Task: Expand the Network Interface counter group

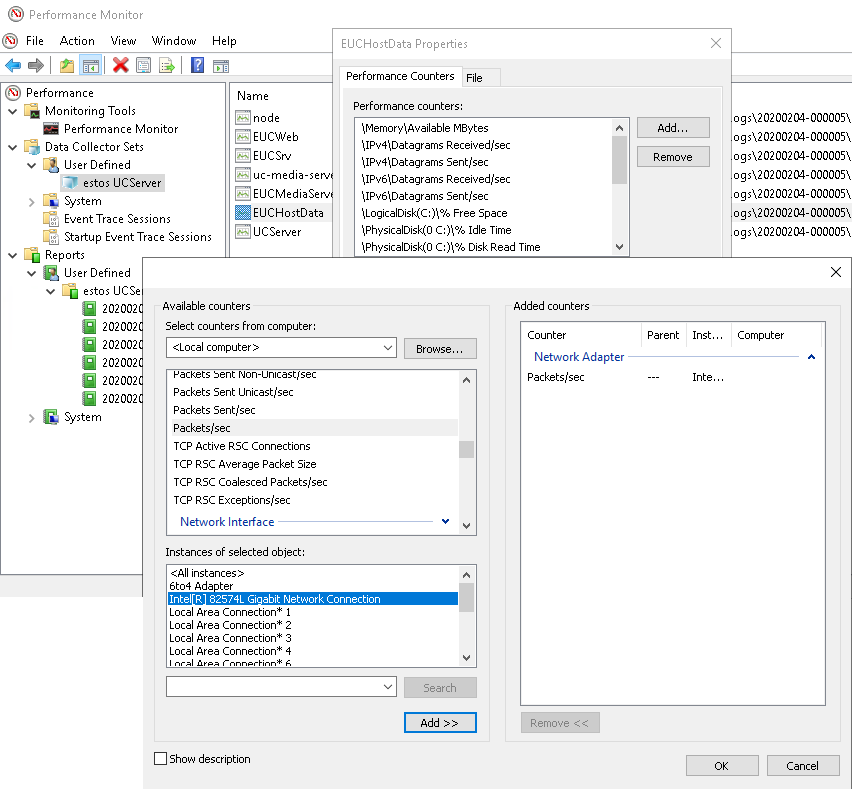Action: (445, 522)
